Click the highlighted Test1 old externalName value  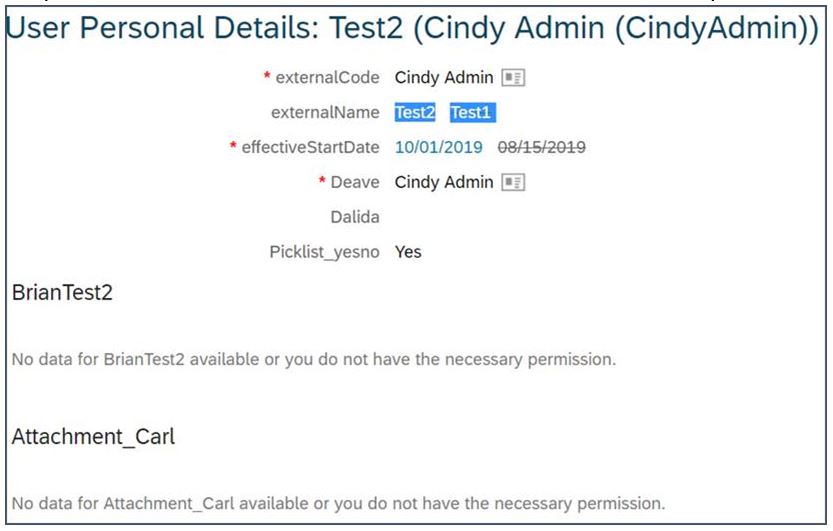[x=472, y=113]
